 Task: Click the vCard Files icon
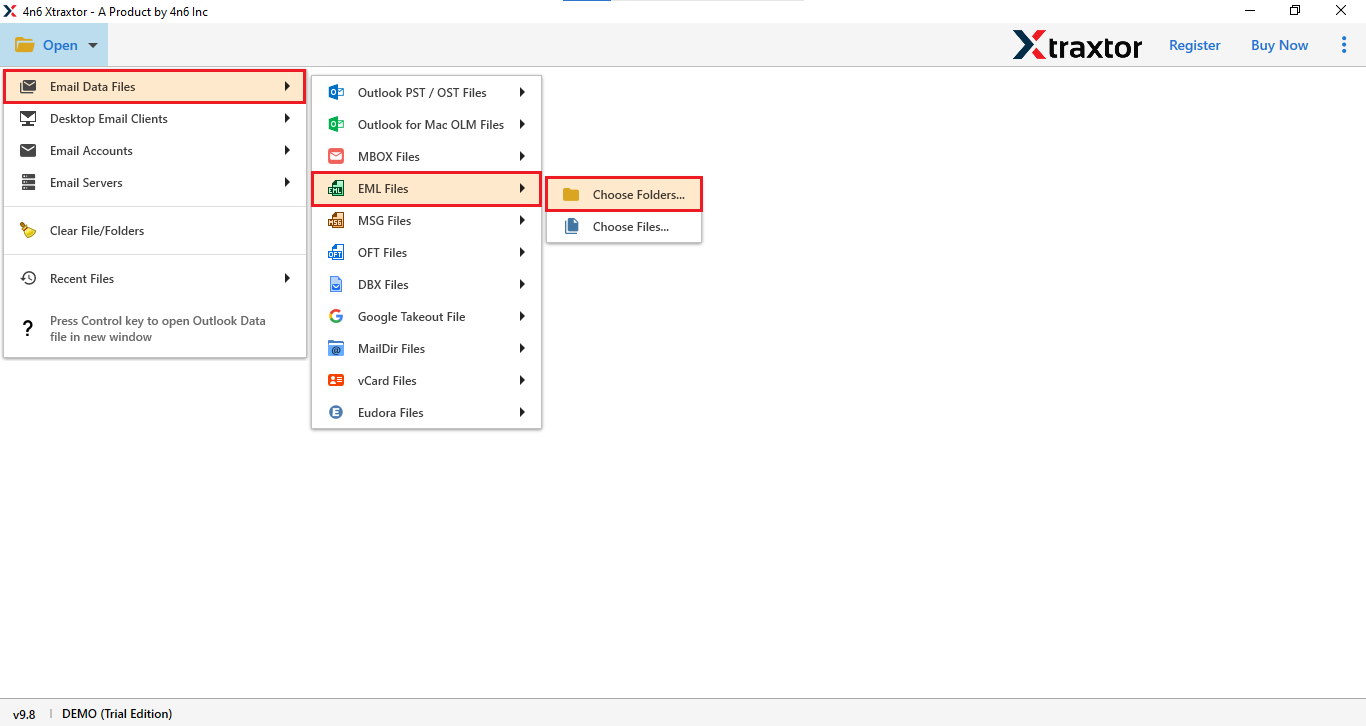336,380
